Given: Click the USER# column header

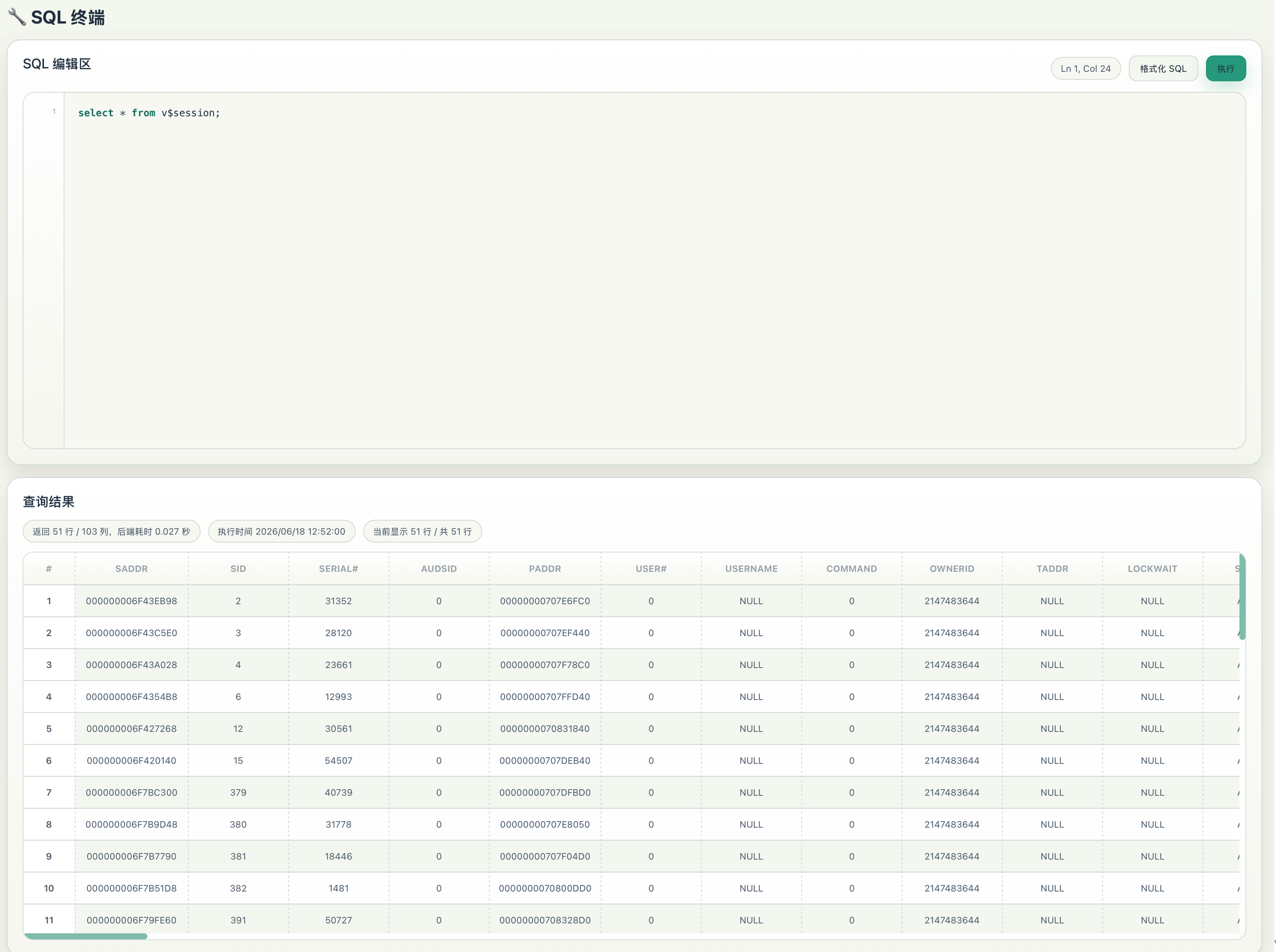Looking at the screenshot, I should click(651, 569).
